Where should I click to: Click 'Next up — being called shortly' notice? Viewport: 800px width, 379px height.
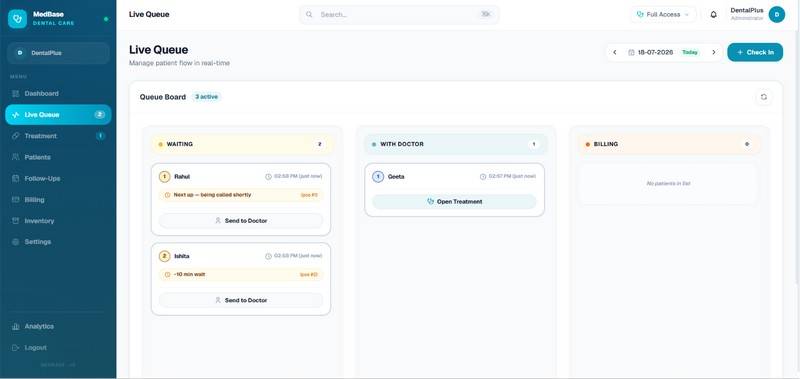coord(241,195)
